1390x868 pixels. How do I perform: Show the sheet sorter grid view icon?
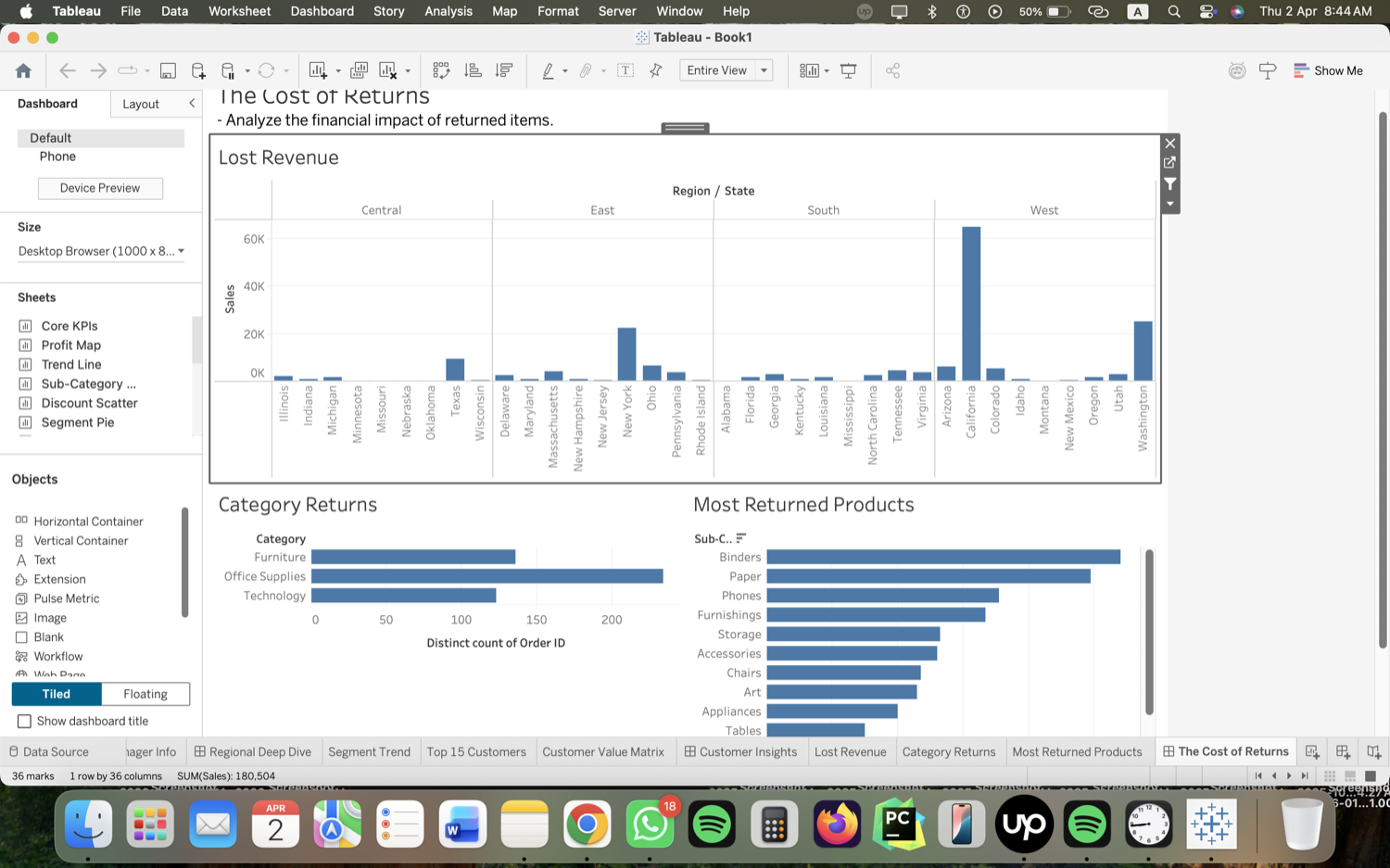(x=1330, y=775)
